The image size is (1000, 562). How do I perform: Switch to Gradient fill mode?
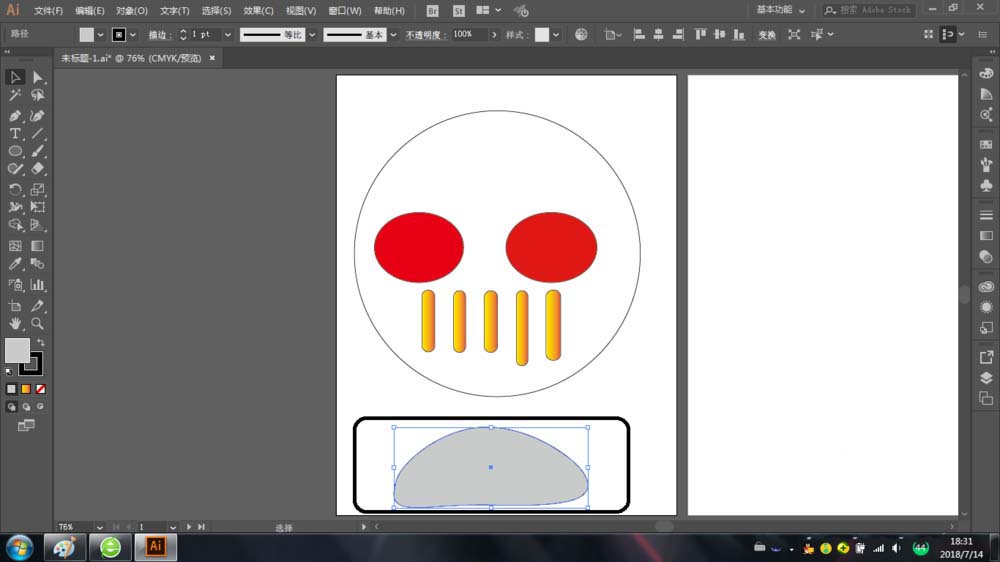coord(26,389)
